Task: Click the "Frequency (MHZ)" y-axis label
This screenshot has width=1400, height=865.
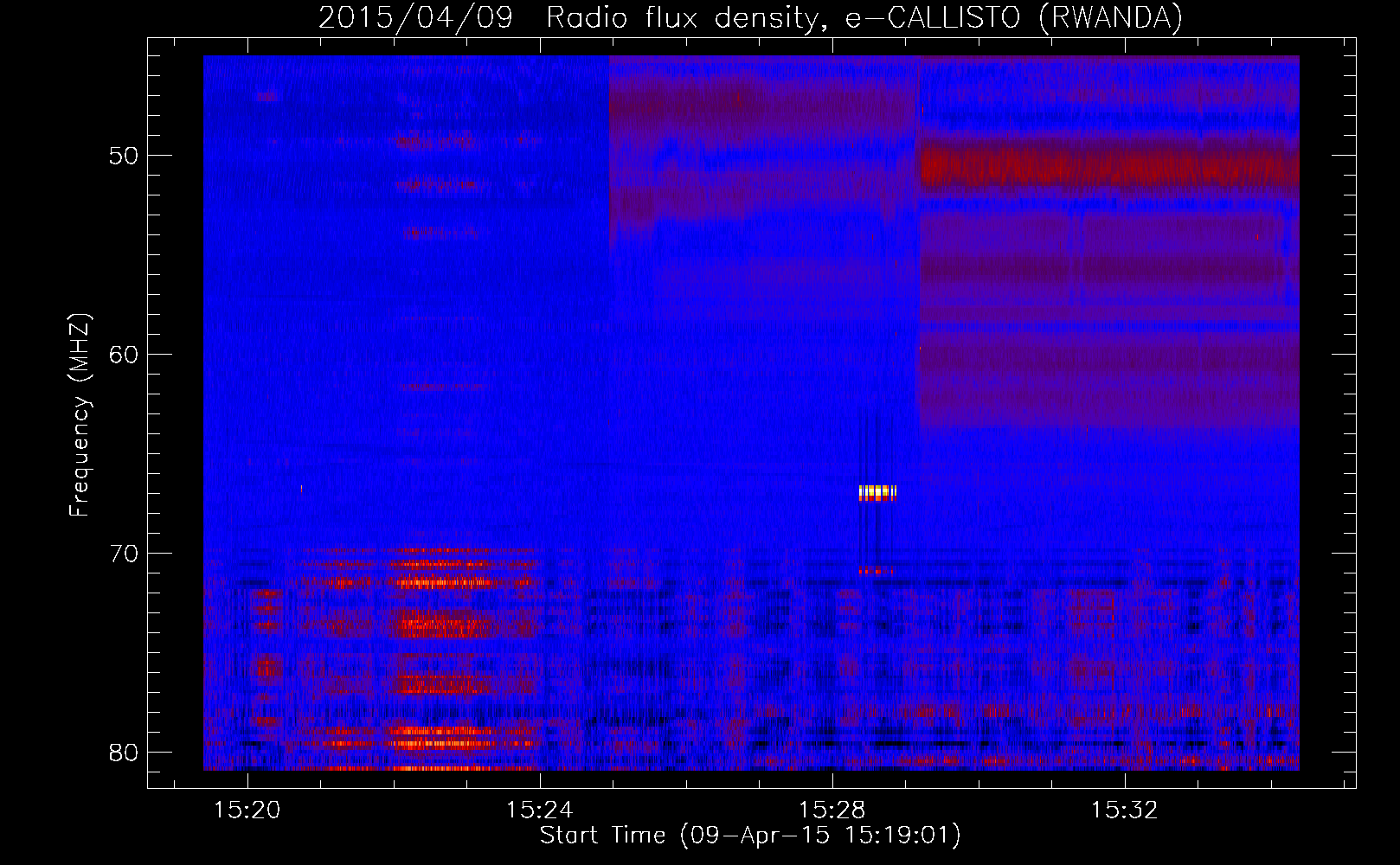Action: coord(80,415)
